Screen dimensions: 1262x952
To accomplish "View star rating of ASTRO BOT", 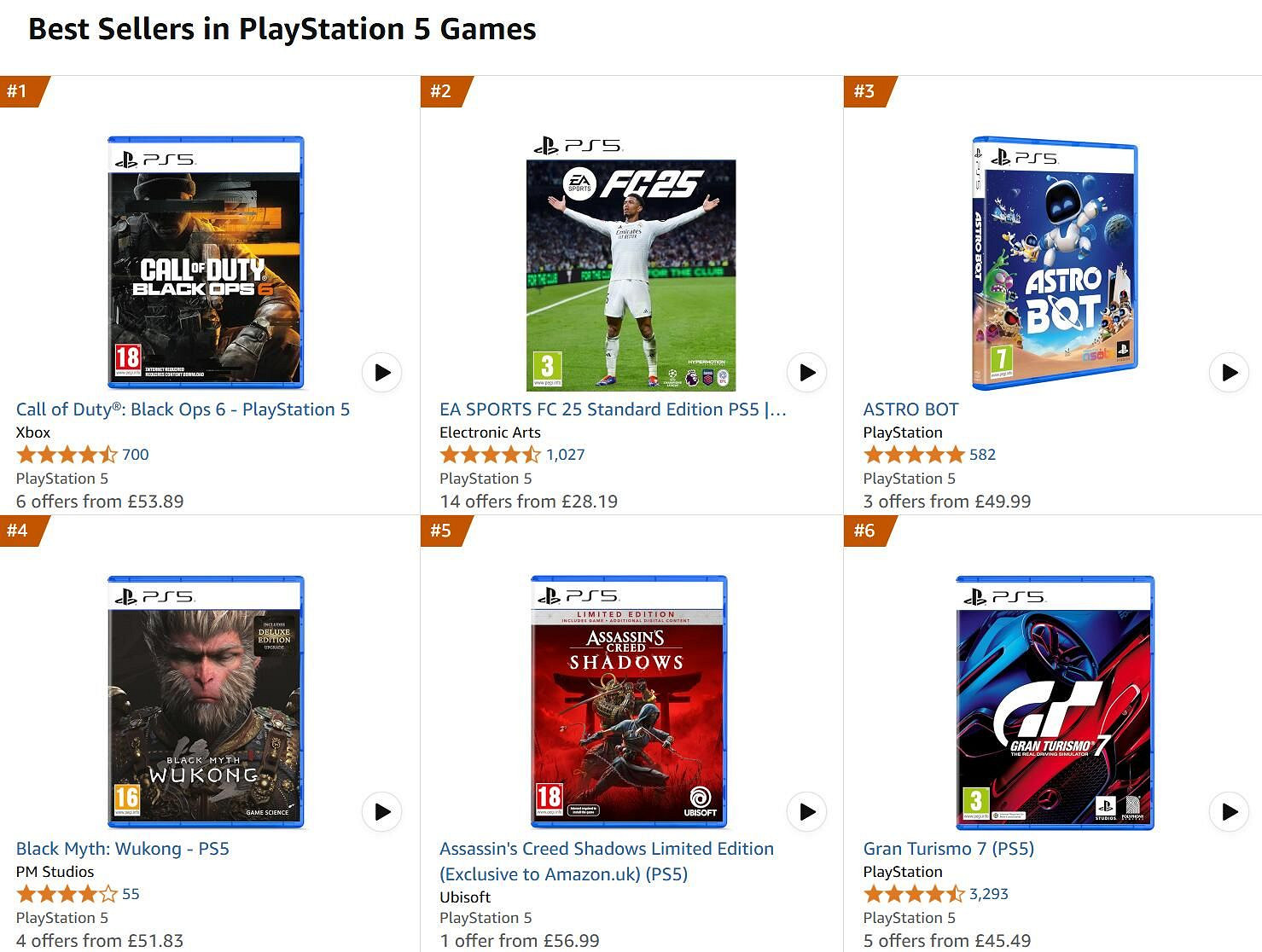I will tap(913, 455).
